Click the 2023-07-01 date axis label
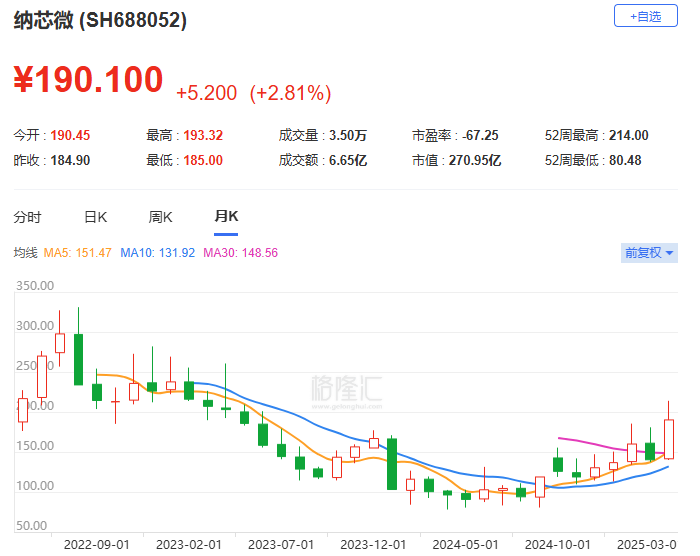Screen dimensions: 700x556 pyautogui.click(x=281, y=545)
